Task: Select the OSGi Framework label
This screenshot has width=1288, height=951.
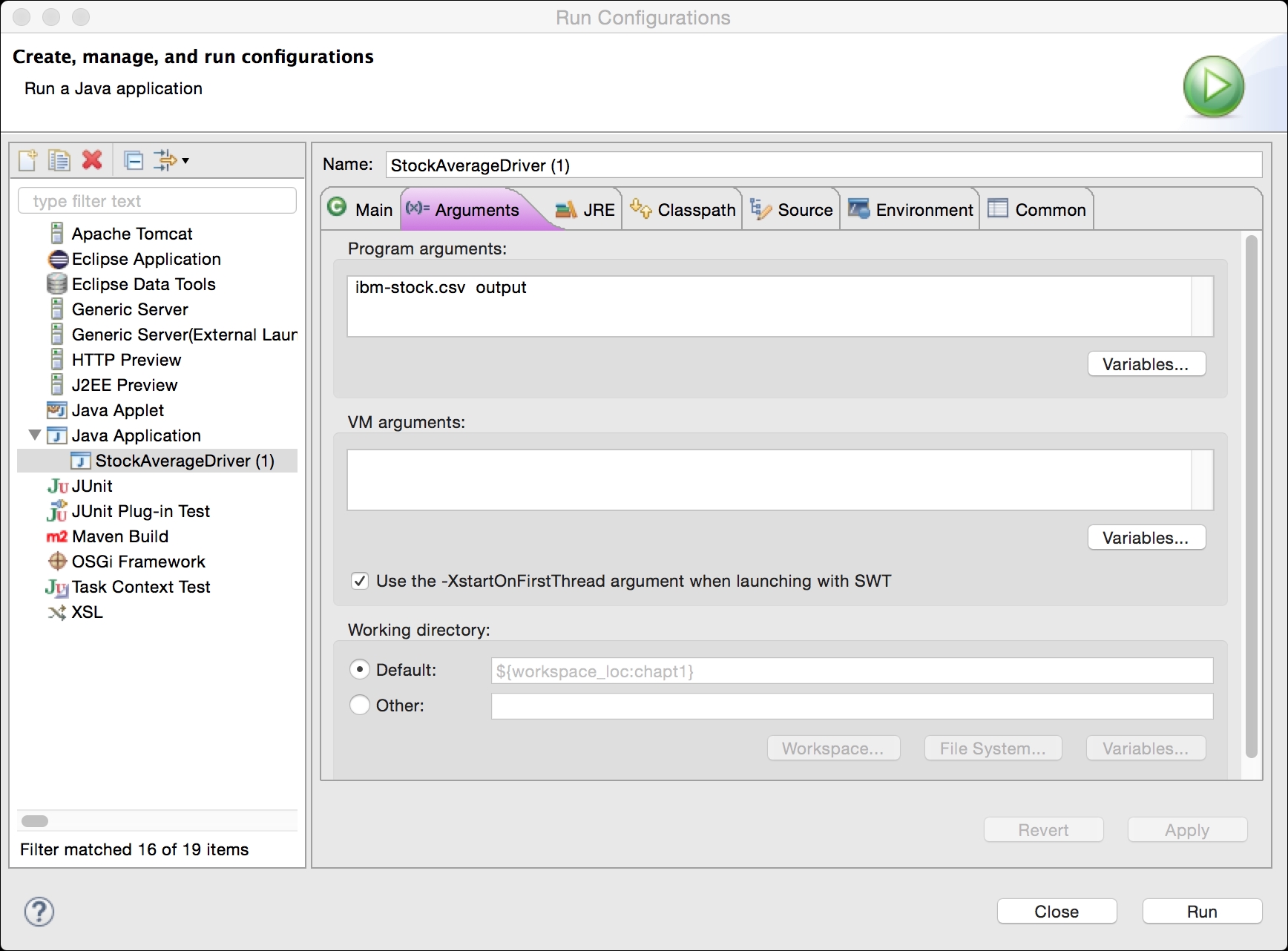Action: coord(139,562)
